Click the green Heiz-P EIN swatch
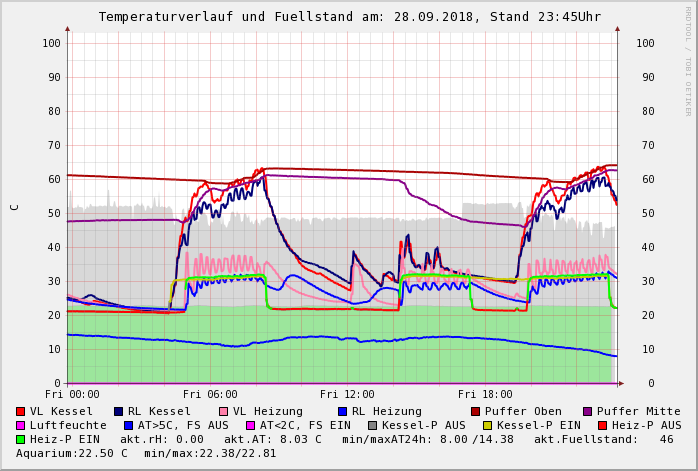The width and height of the screenshot is (698, 471). pyautogui.click(x=21, y=439)
